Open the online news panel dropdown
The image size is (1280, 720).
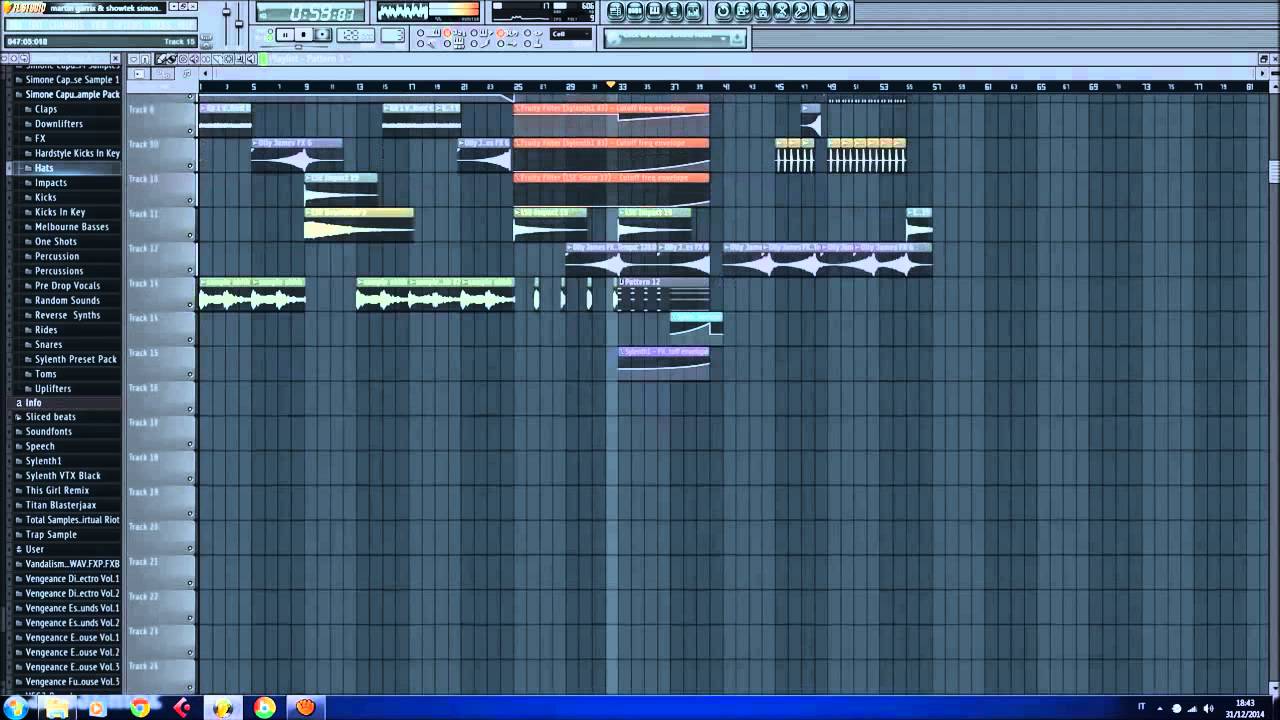[x=724, y=38]
